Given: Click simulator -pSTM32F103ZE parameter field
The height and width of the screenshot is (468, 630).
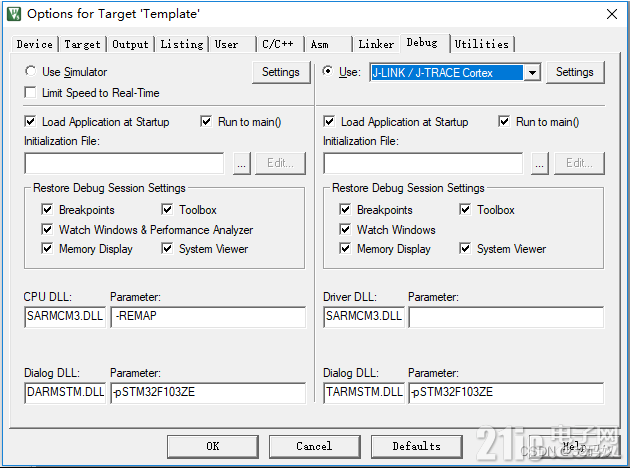Looking at the screenshot, I should pyautogui.click(x=208, y=392).
